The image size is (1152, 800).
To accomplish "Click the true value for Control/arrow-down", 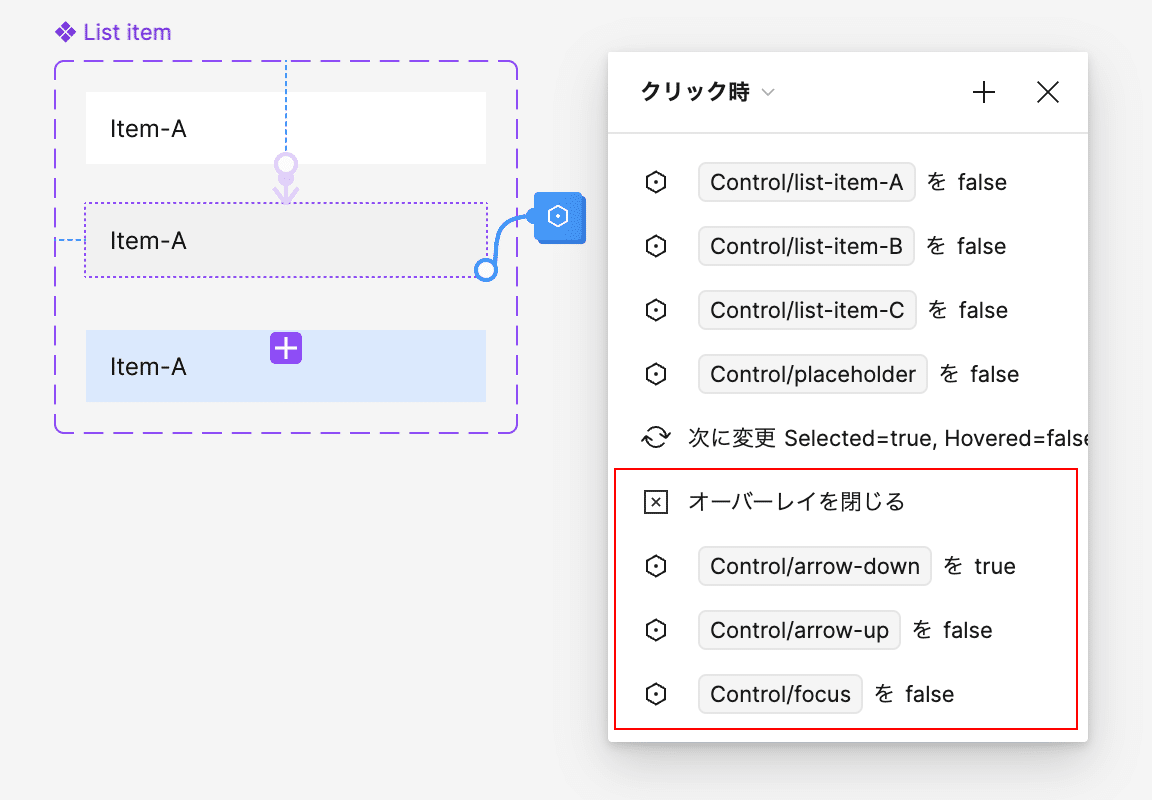I will 995,566.
